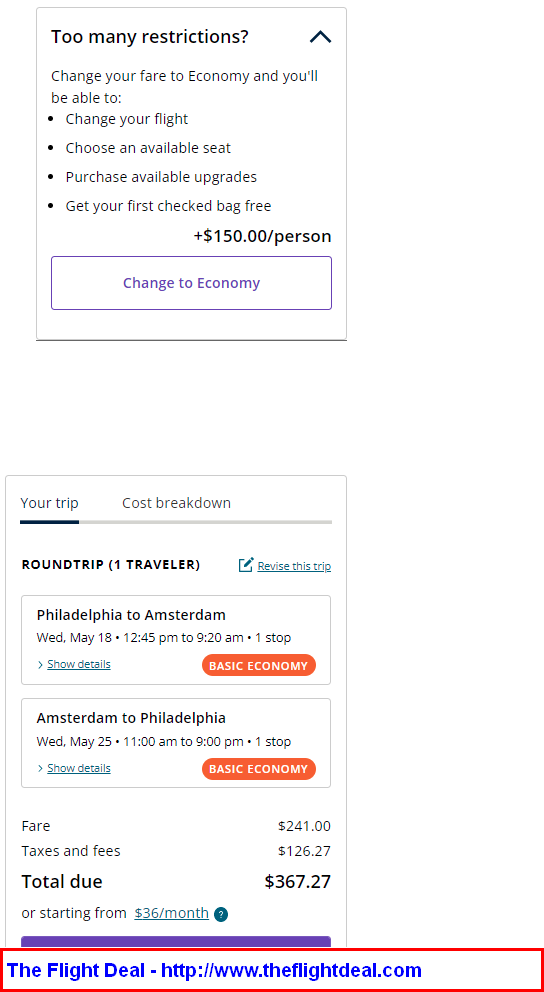
Task: Click the Basic Economy badge on outbound flight
Action: pyautogui.click(x=259, y=666)
